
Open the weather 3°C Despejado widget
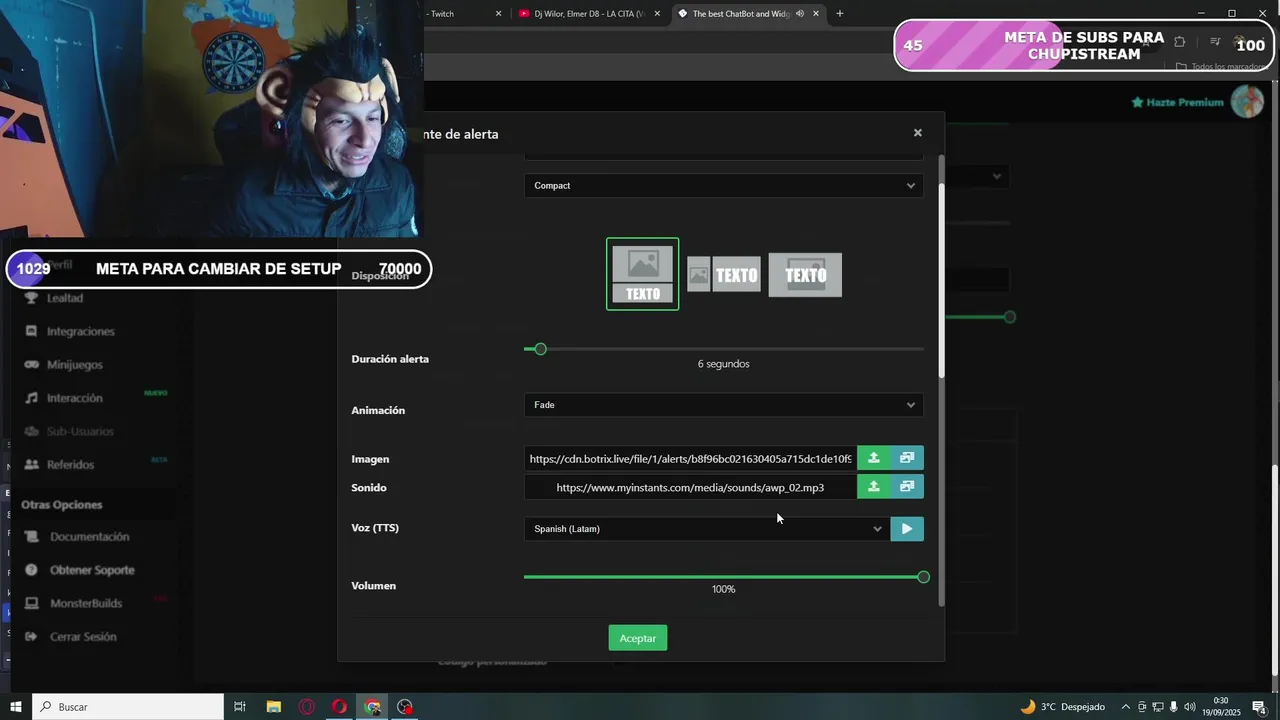pyautogui.click(x=1062, y=707)
